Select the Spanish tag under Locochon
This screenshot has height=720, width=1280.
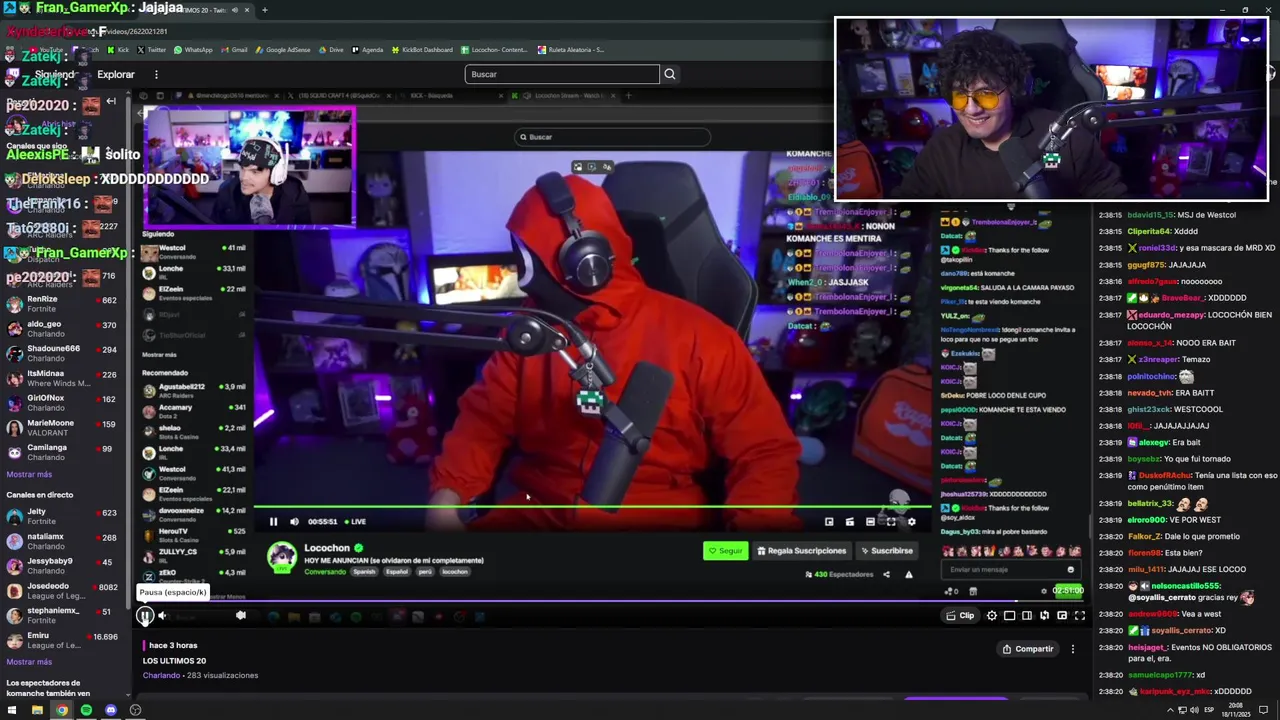(x=364, y=572)
